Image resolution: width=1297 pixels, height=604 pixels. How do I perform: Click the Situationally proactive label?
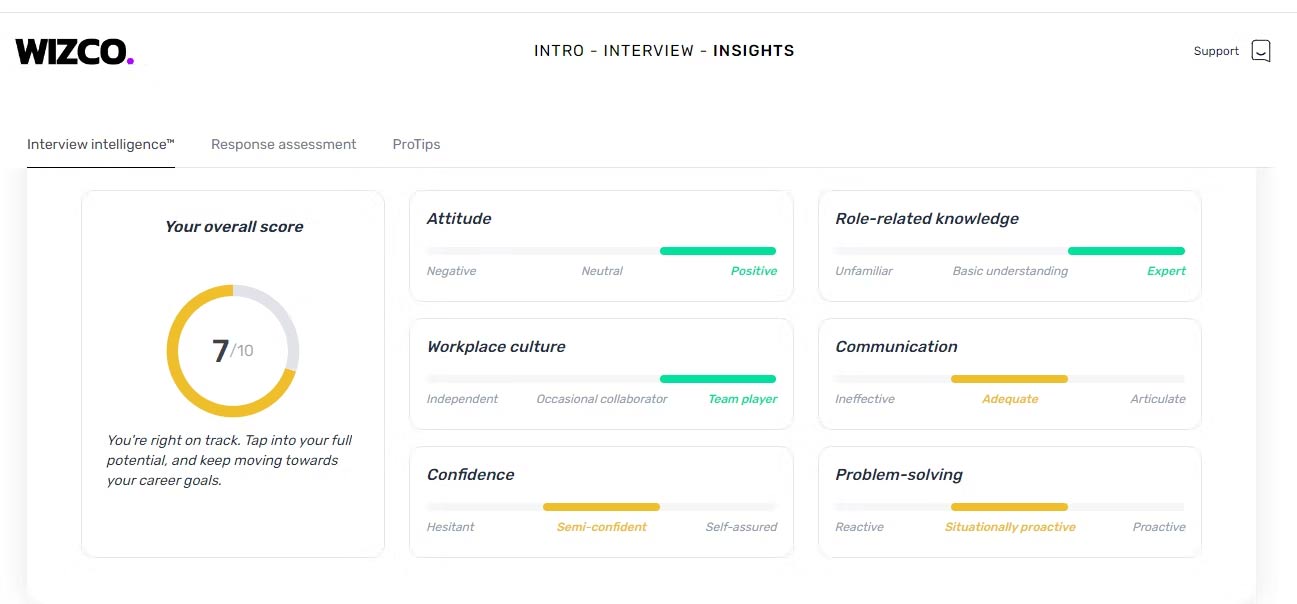tap(1010, 527)
